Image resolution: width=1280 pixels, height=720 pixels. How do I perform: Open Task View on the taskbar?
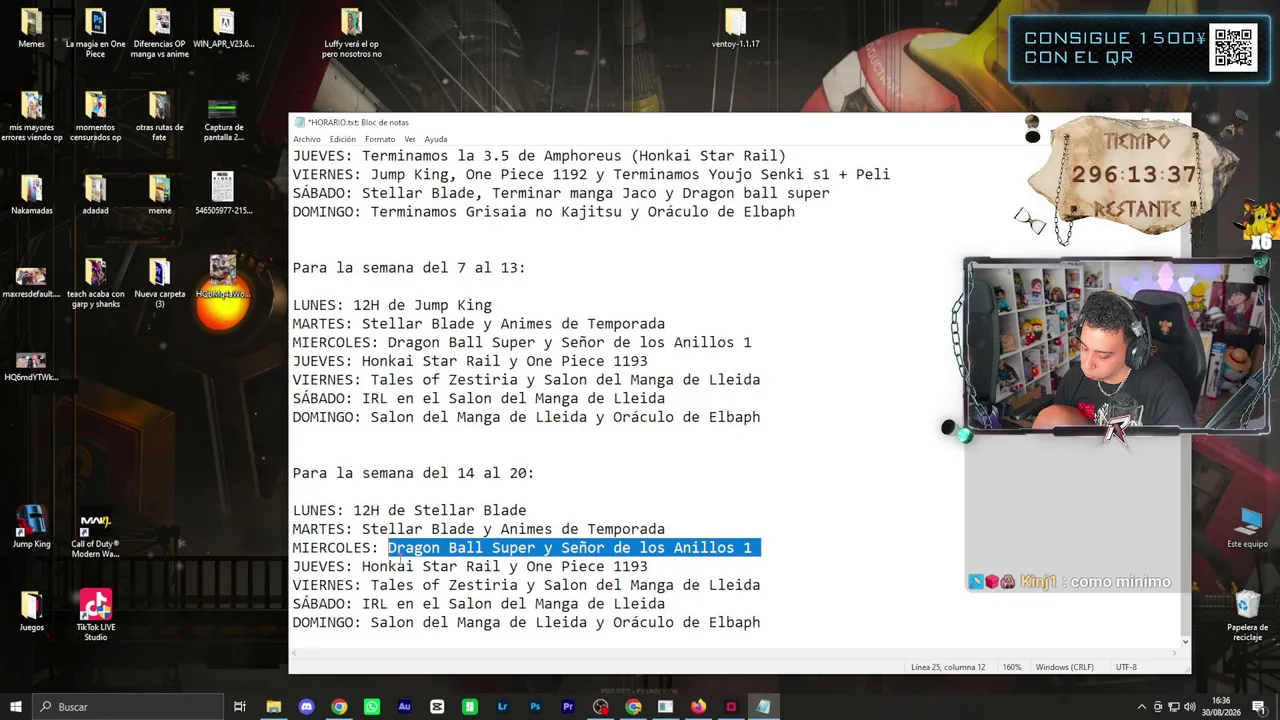(240, 707)
